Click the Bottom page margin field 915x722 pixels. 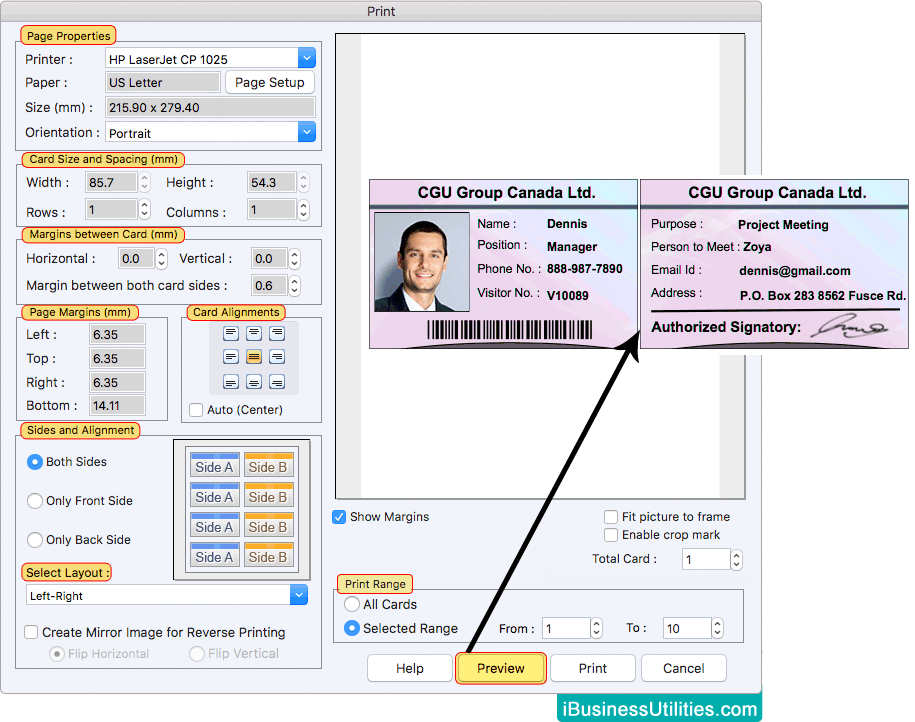(x=117, y=406)
